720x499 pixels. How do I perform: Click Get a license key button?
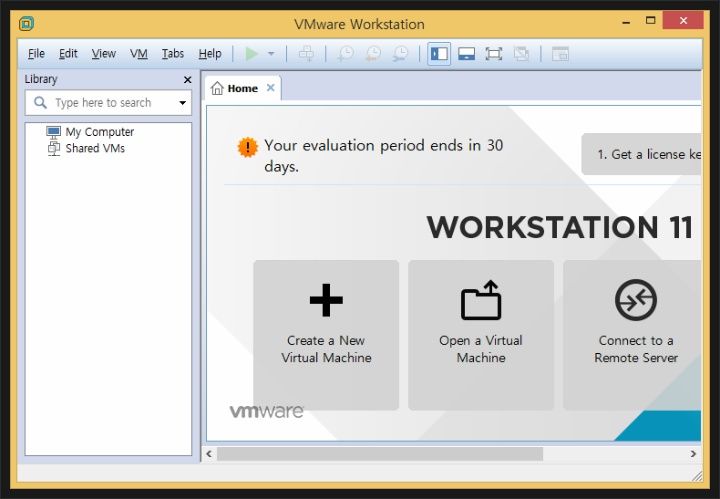point(641,154)
